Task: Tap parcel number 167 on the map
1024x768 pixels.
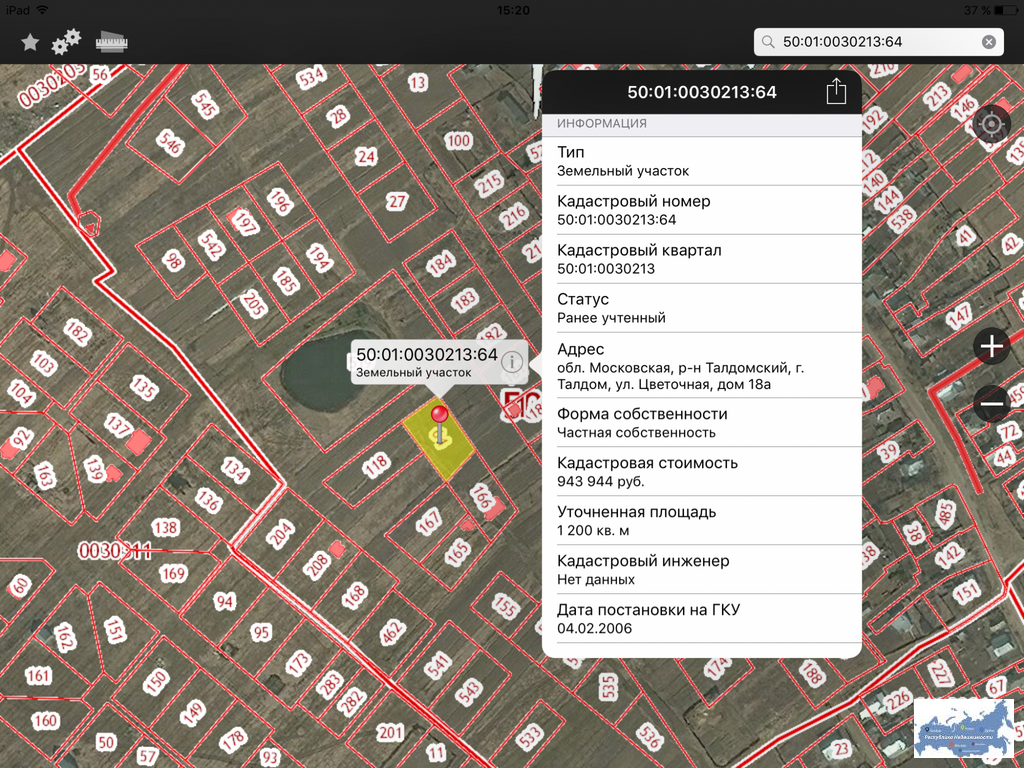Action: coord(429,522)
